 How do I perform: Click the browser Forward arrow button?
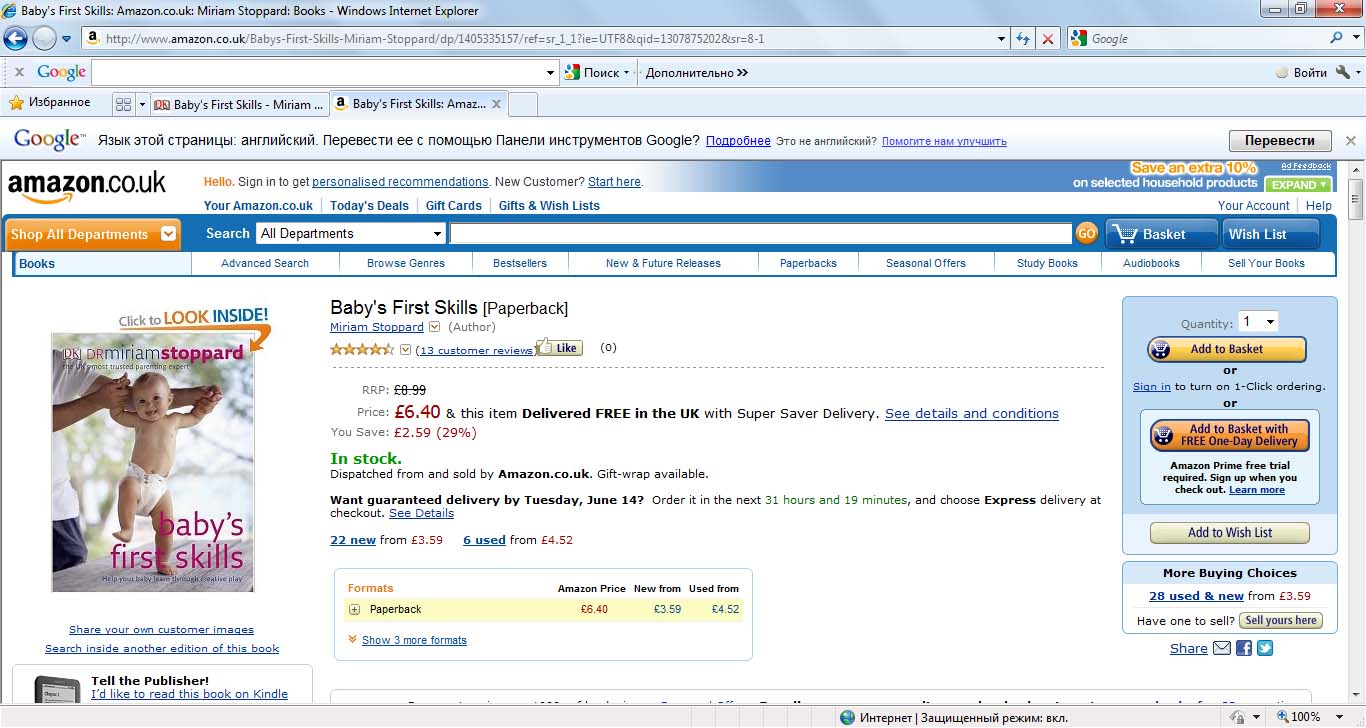click(x=44, y=38)
